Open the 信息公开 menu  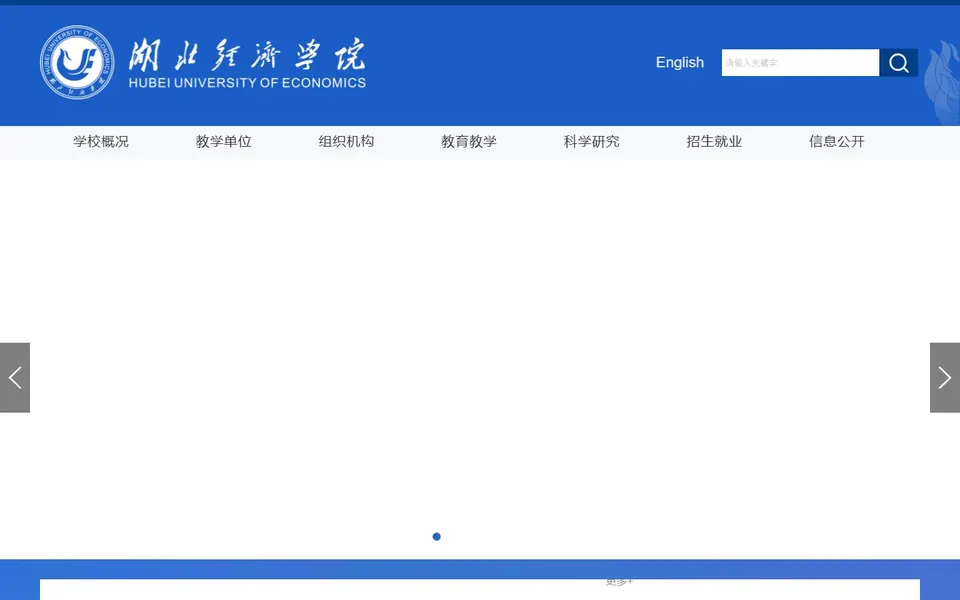tap(837, 141)
